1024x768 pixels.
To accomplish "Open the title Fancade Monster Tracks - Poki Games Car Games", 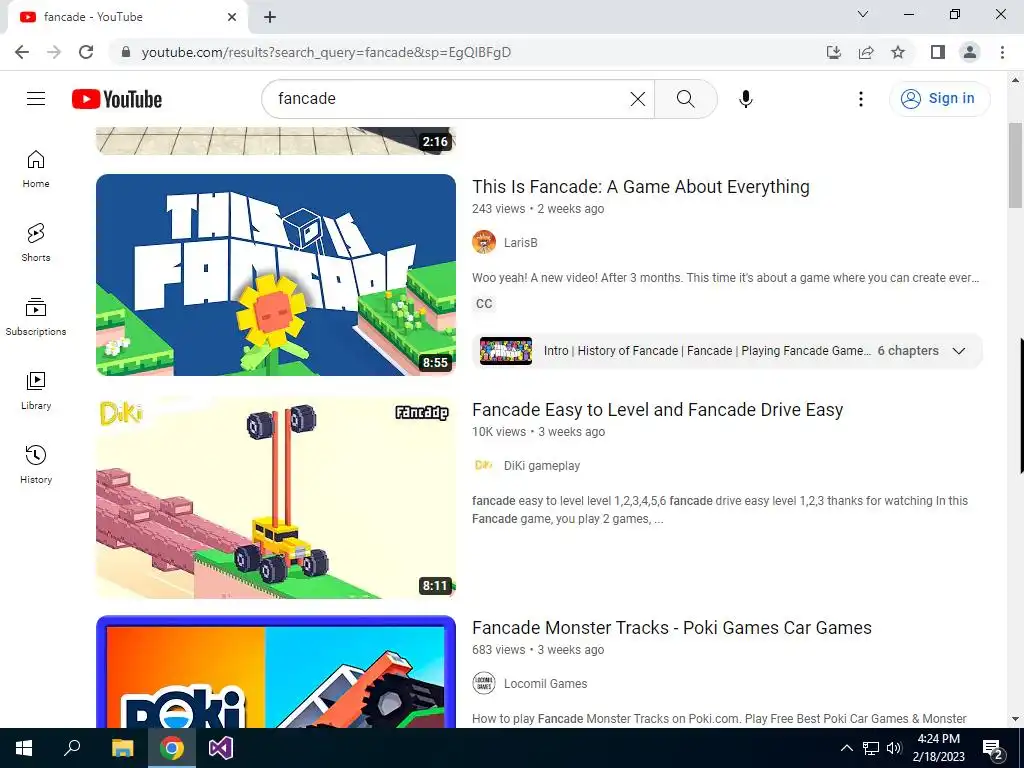I will click(x=672, y=628).
